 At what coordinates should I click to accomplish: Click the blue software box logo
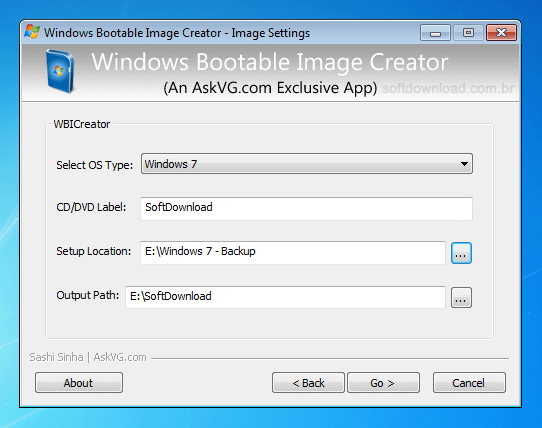[60, 72]
